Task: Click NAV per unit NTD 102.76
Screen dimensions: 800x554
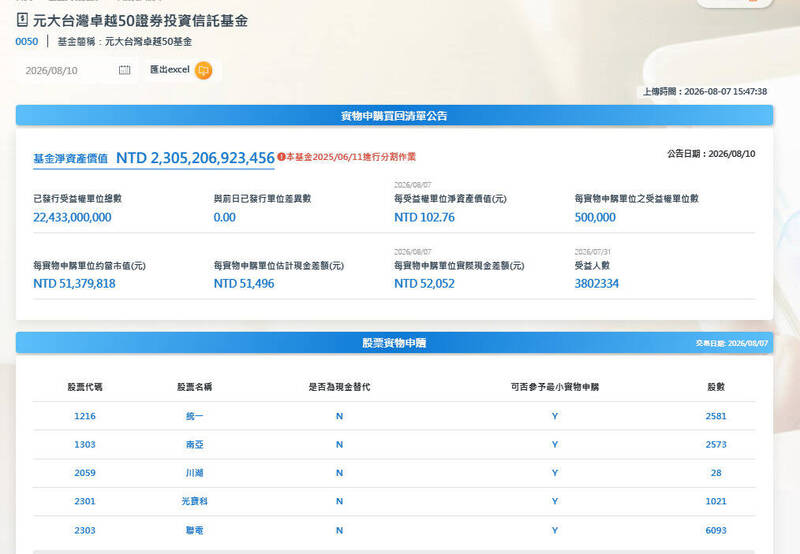Action: pos(424,217)
